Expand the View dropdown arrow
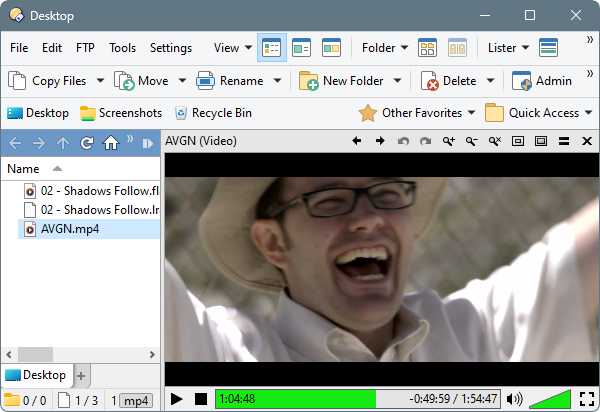600x412 pixels. [x=248, y=48]
